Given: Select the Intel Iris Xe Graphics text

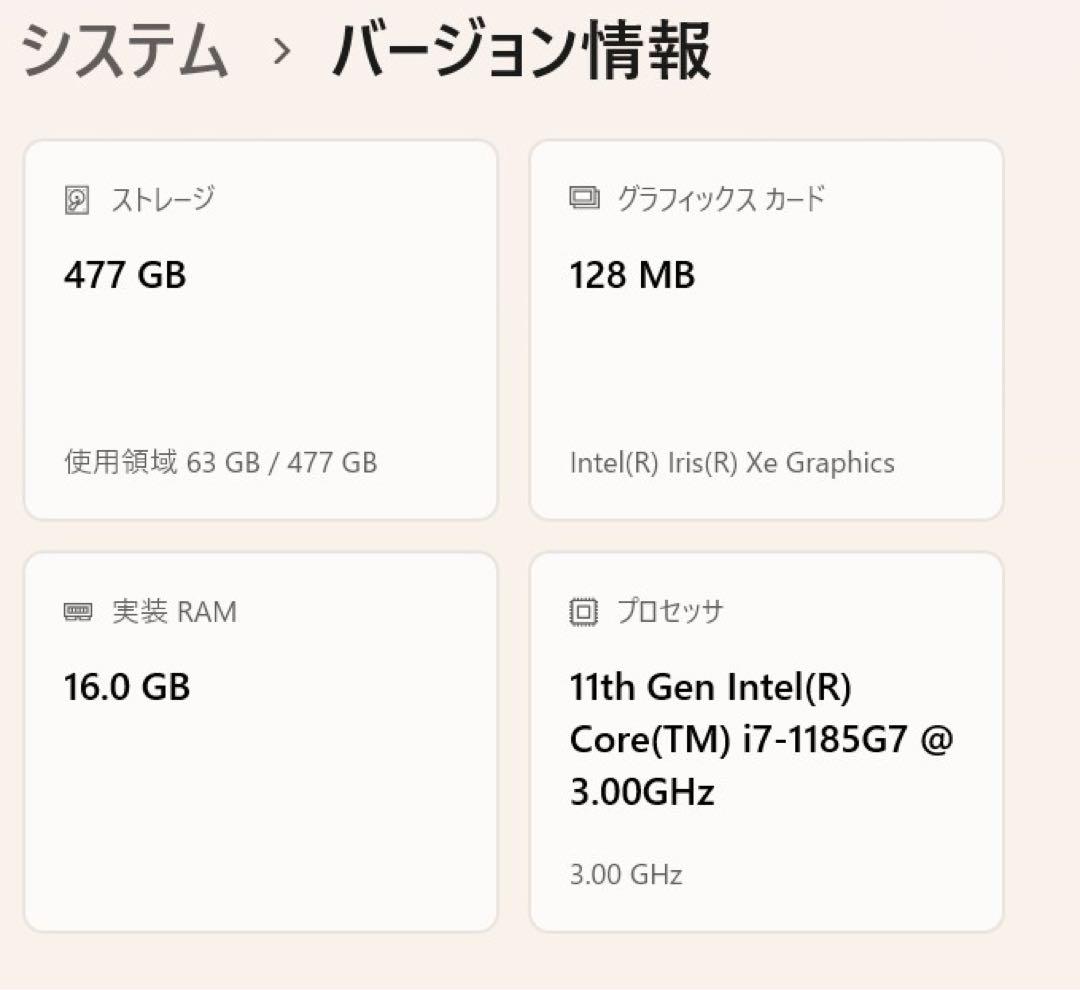Looking at the screenshot, I should (731, 463).
